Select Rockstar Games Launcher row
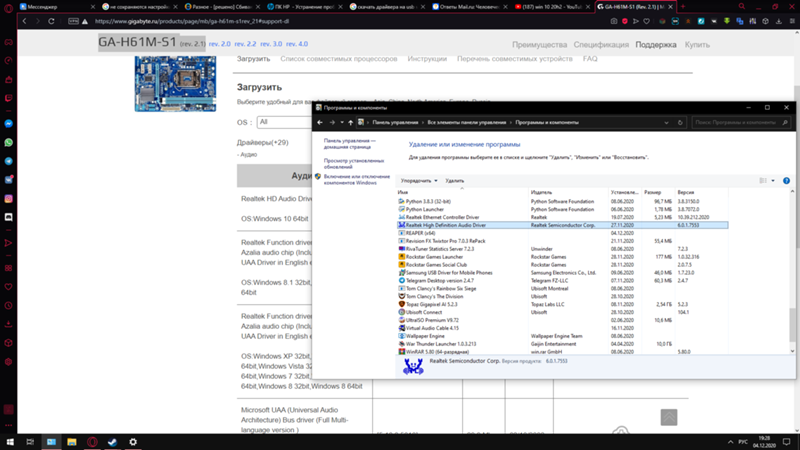 [562, 257]
